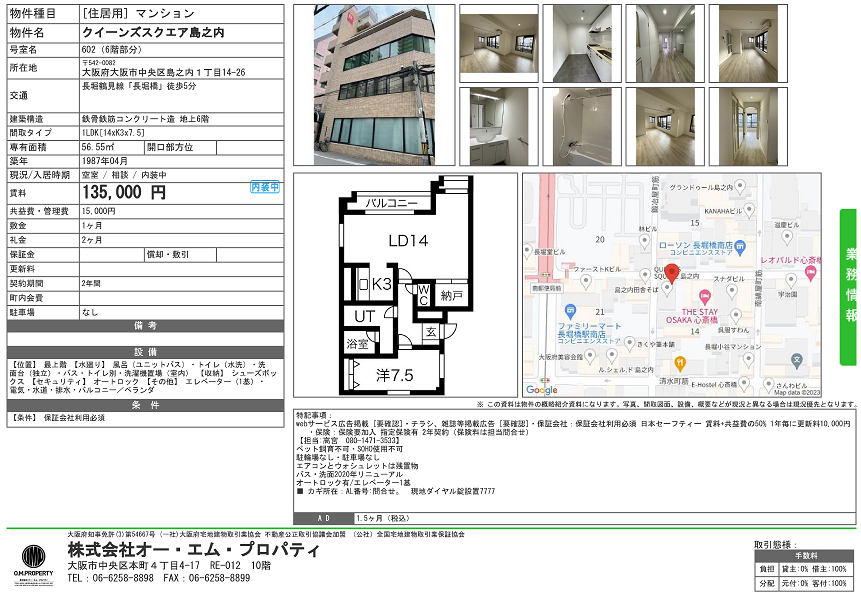Click the address 大阪府大阪市中央区島之内1丁目14-26
This screenshot has width=861, height=607.
tap(164, 73)
